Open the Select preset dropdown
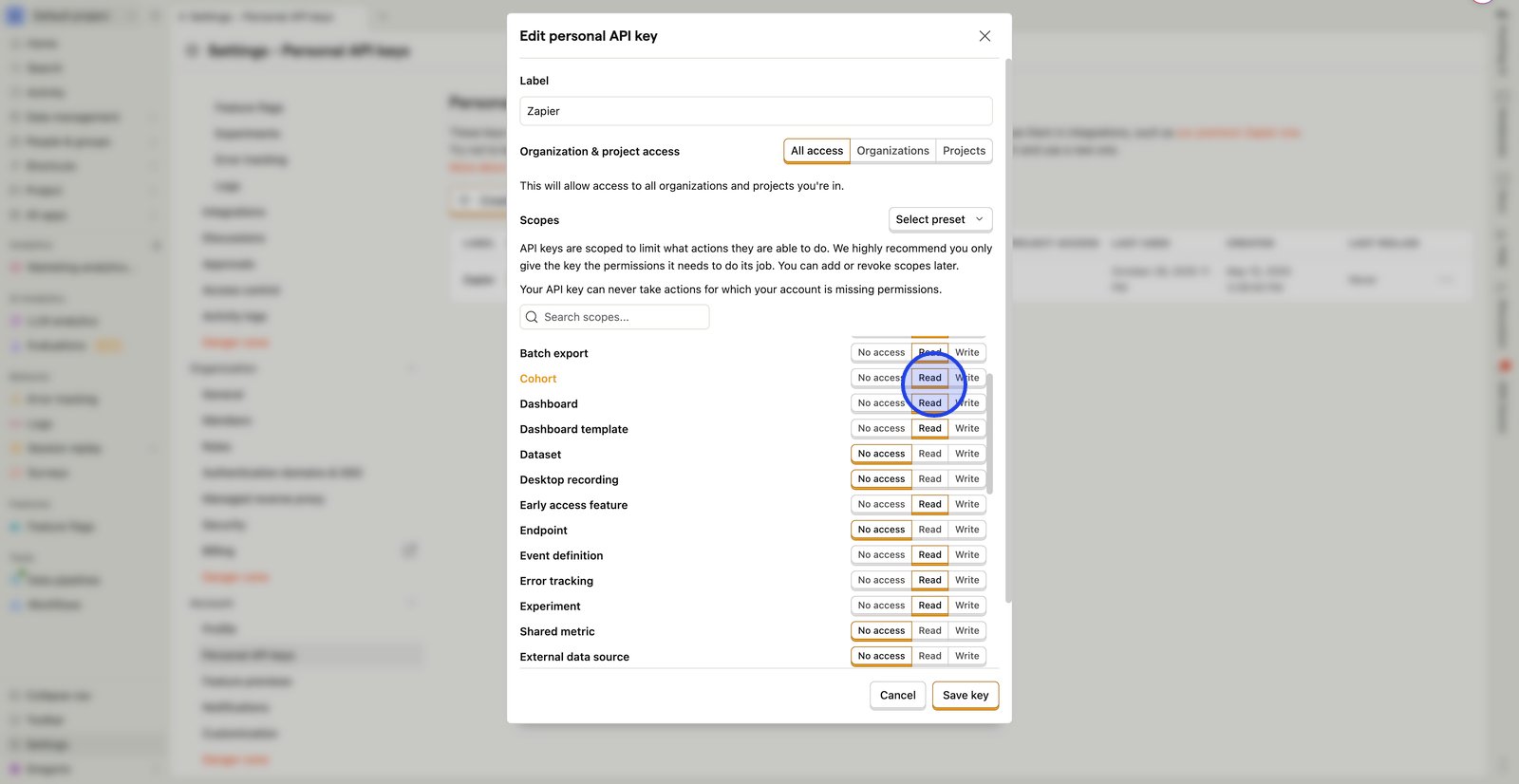This screenshot has height=784, width=1519. (x=940, y=219)
